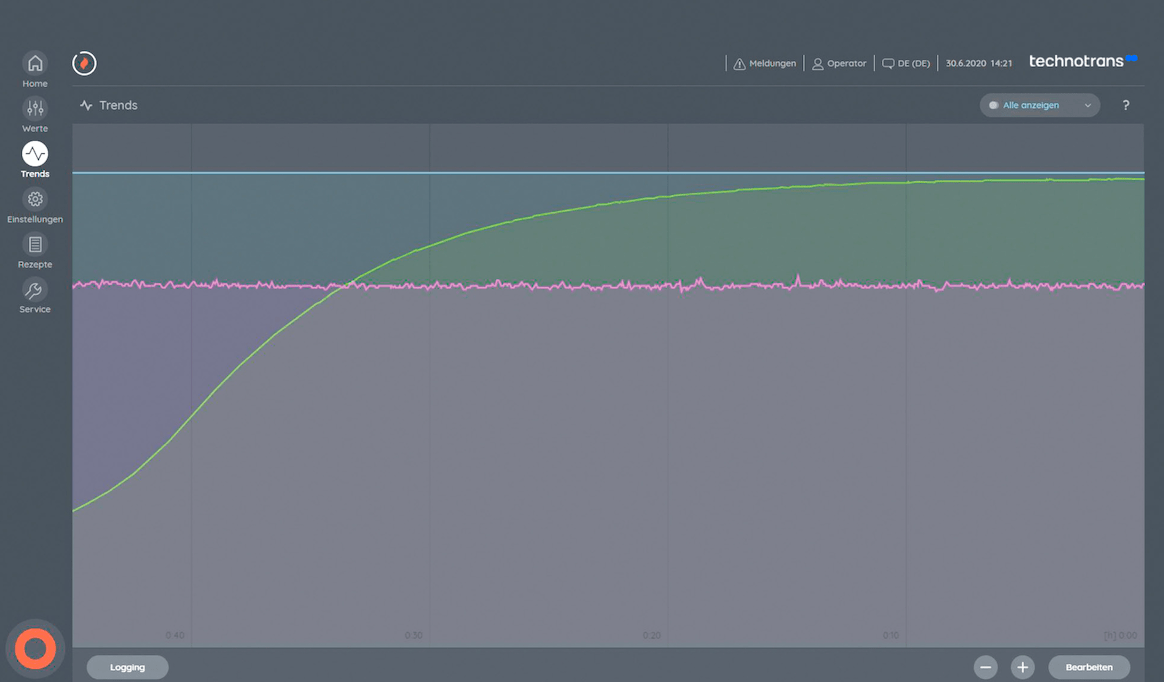The image size is (1164, 682).
Task: Click the question mark help icon
Action: (1125, 105)
